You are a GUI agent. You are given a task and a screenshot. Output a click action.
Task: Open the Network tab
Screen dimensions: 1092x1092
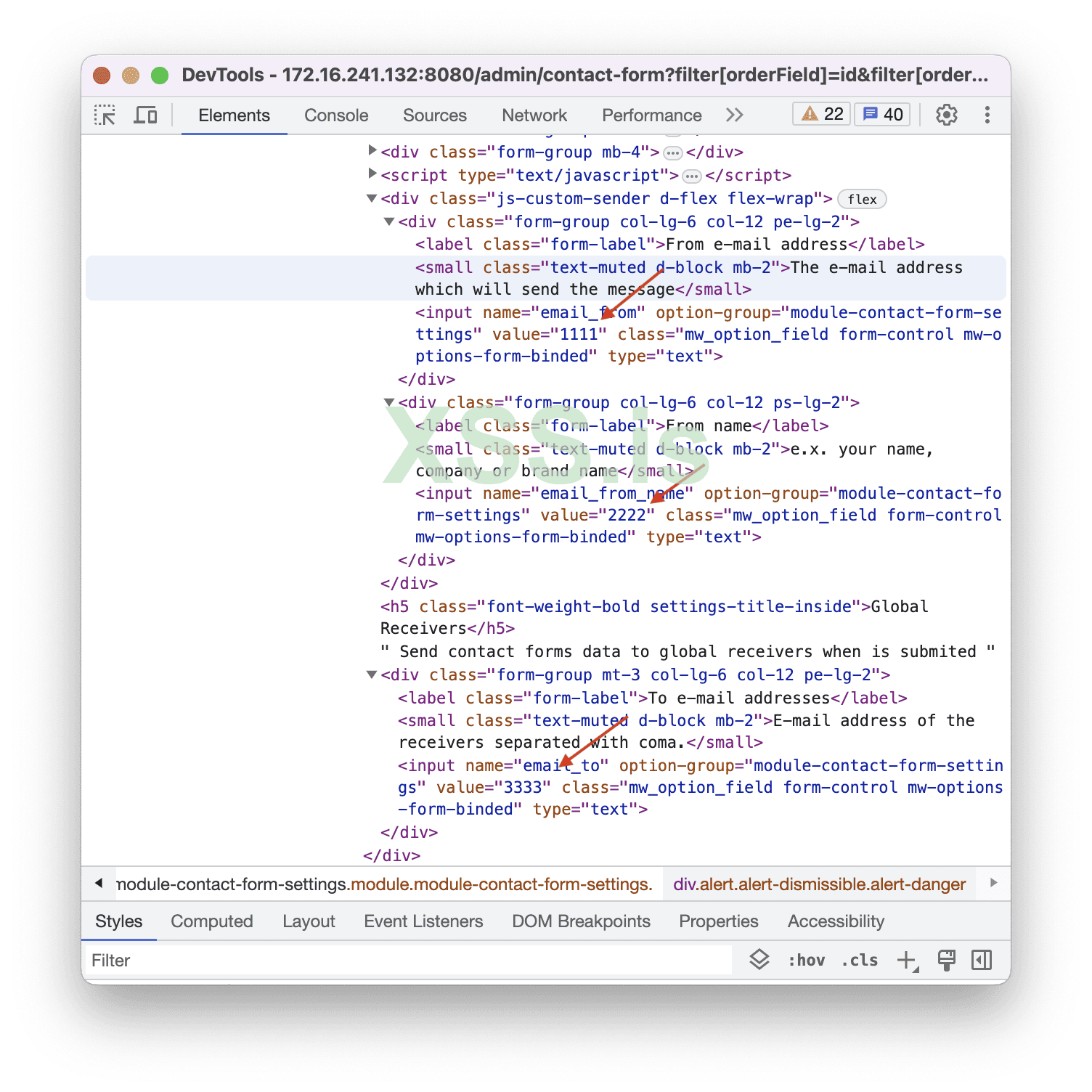[x=534, y=115]
